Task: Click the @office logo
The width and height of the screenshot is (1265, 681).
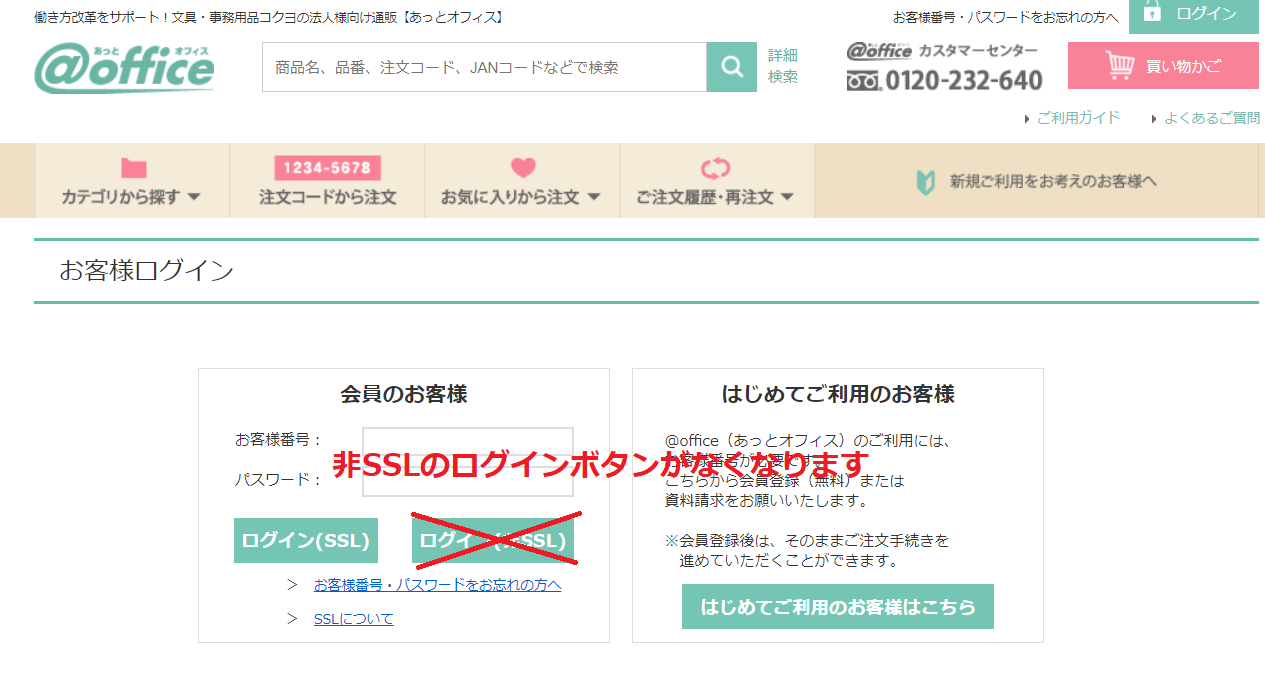Action: pos(124,68)
